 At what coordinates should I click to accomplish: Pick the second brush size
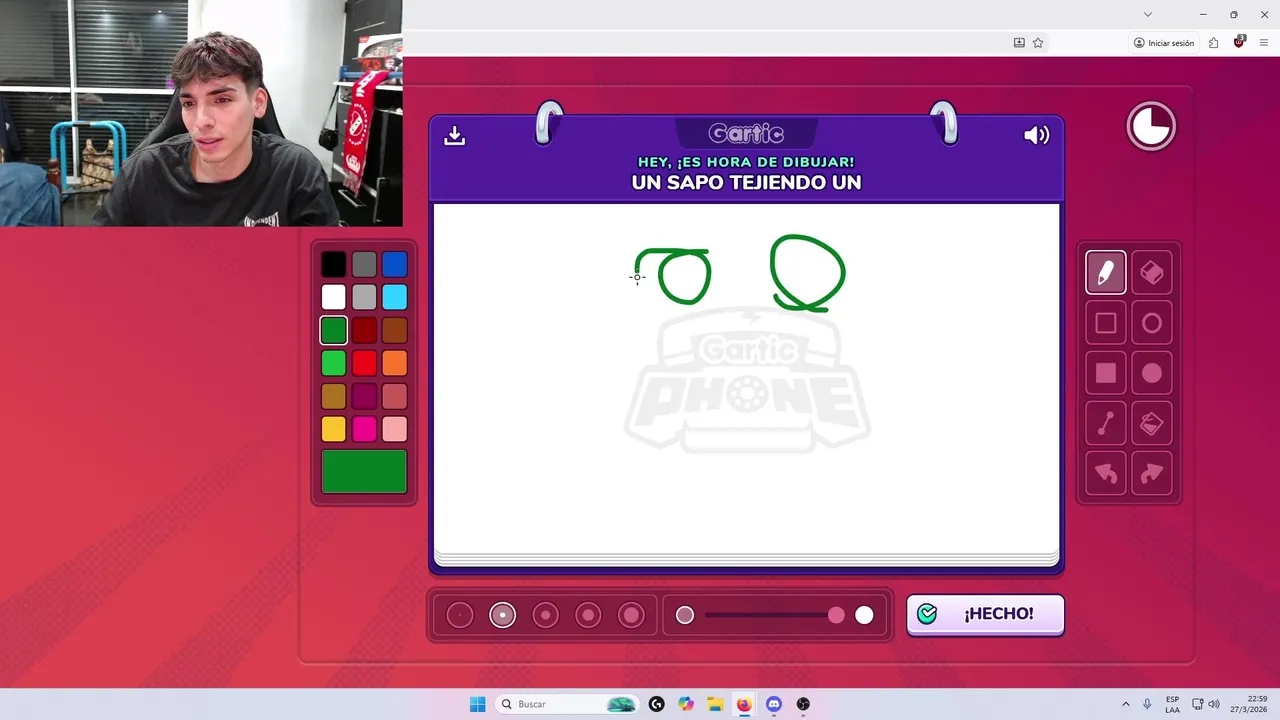click(502, 615)
